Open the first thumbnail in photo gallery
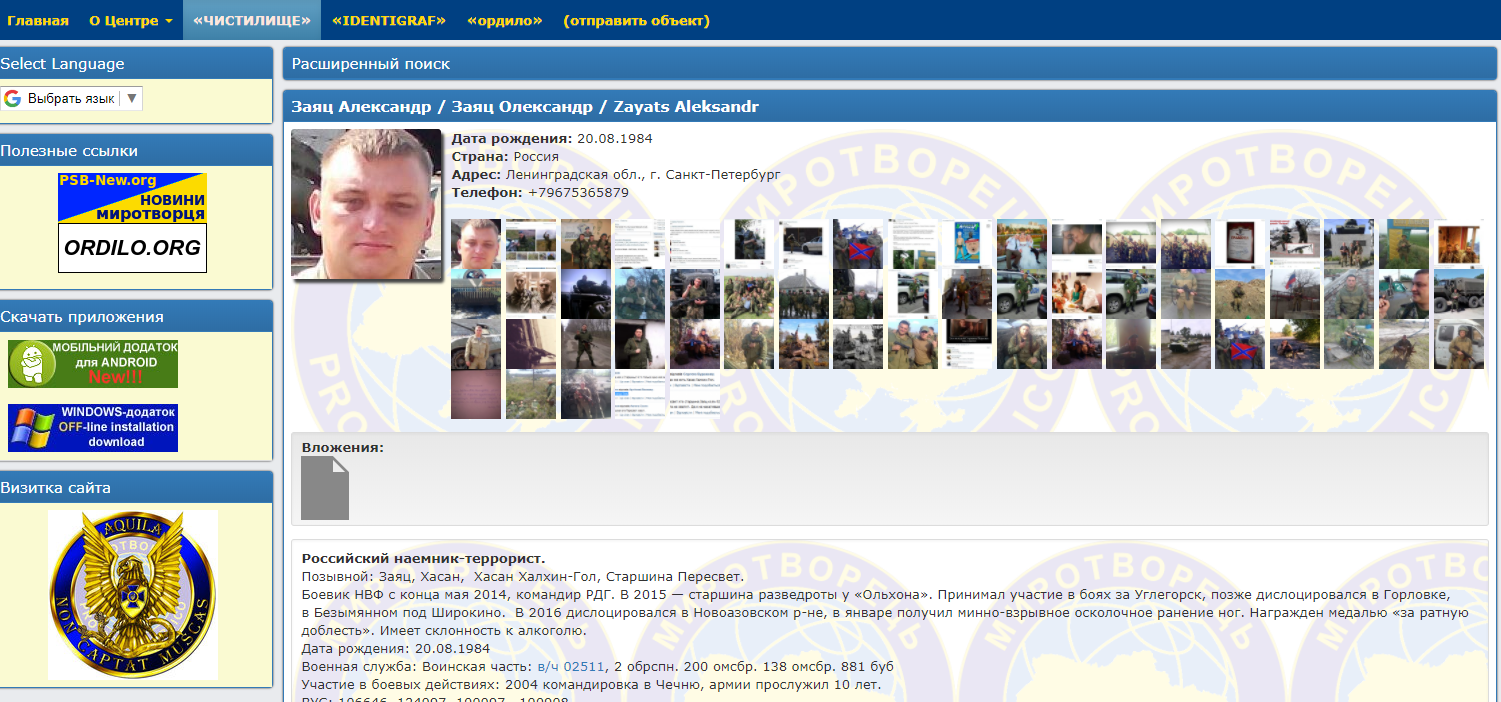Screen dimensions: 1501x702 coord(476,244)
